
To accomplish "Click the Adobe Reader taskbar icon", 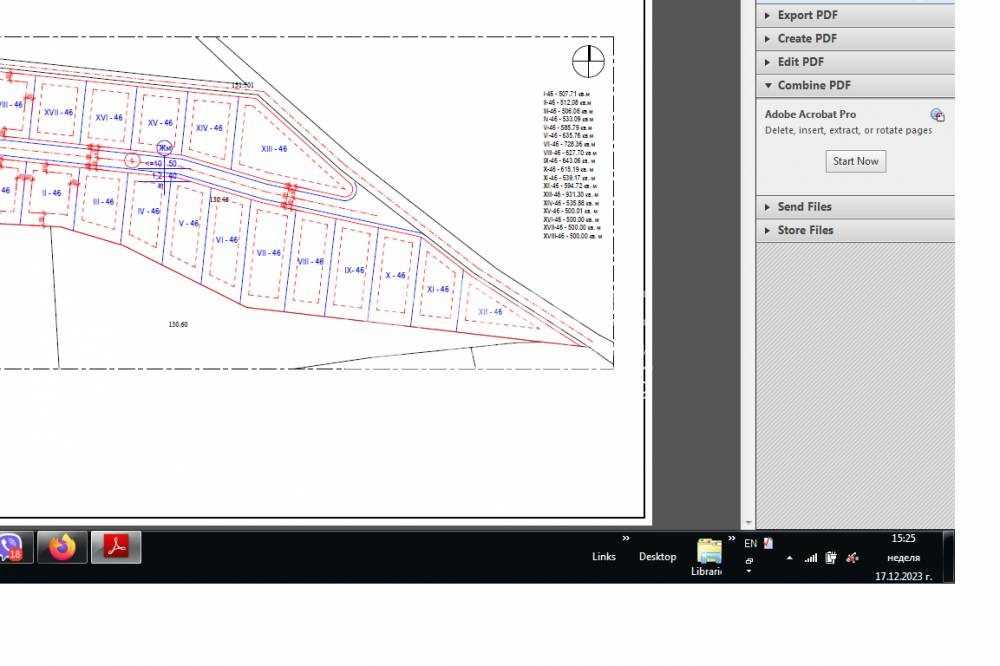I will (x=116, y=548).
